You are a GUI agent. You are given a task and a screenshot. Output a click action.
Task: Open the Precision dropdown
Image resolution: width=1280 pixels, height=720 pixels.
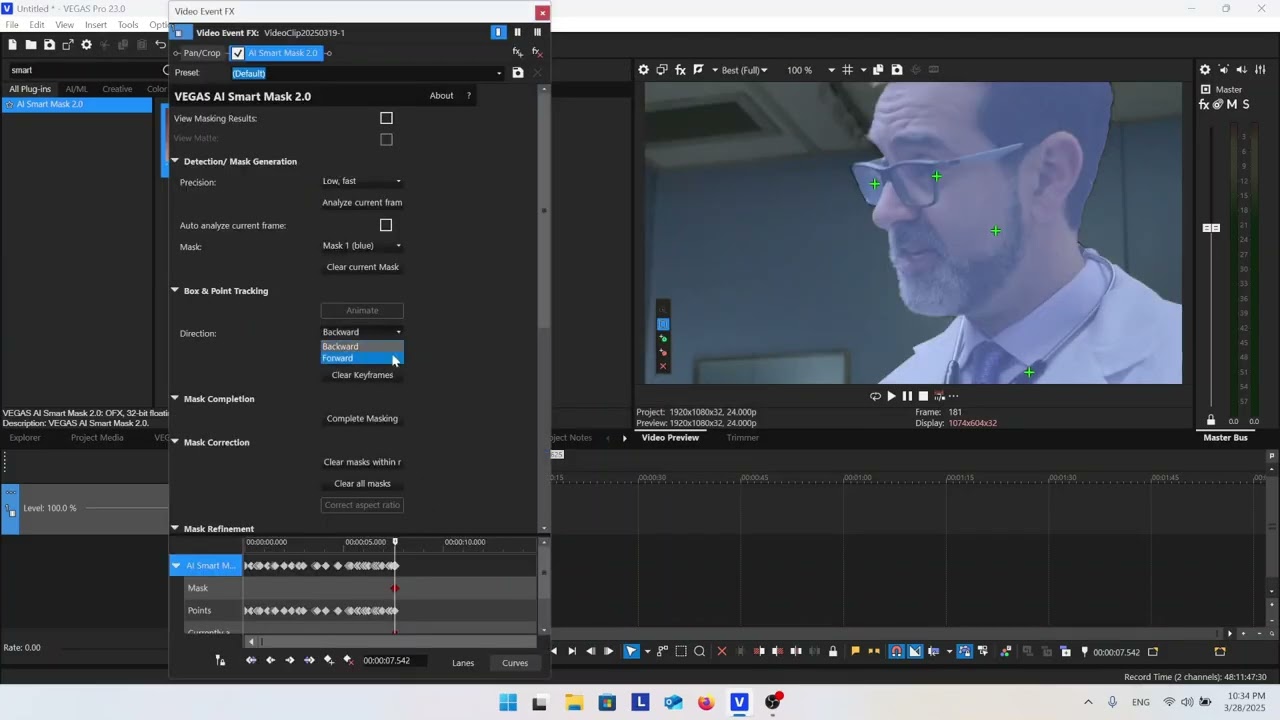(362, 181)
